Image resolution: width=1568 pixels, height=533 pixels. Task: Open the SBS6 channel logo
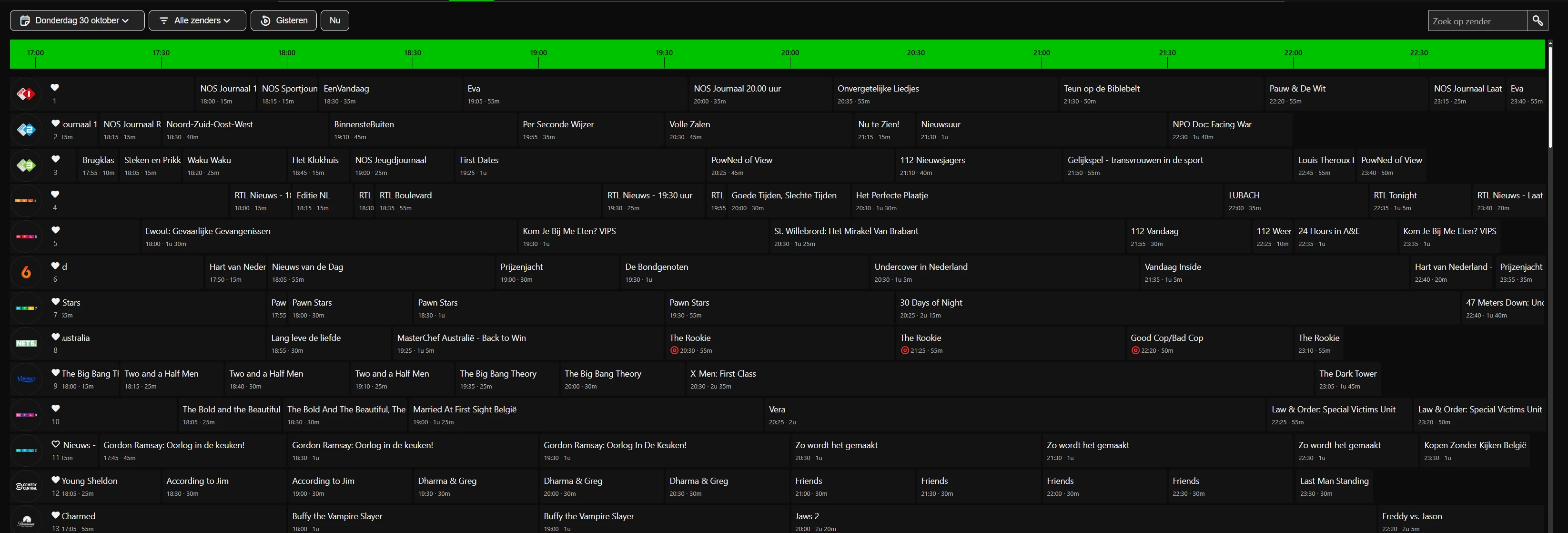click(26, 272)
